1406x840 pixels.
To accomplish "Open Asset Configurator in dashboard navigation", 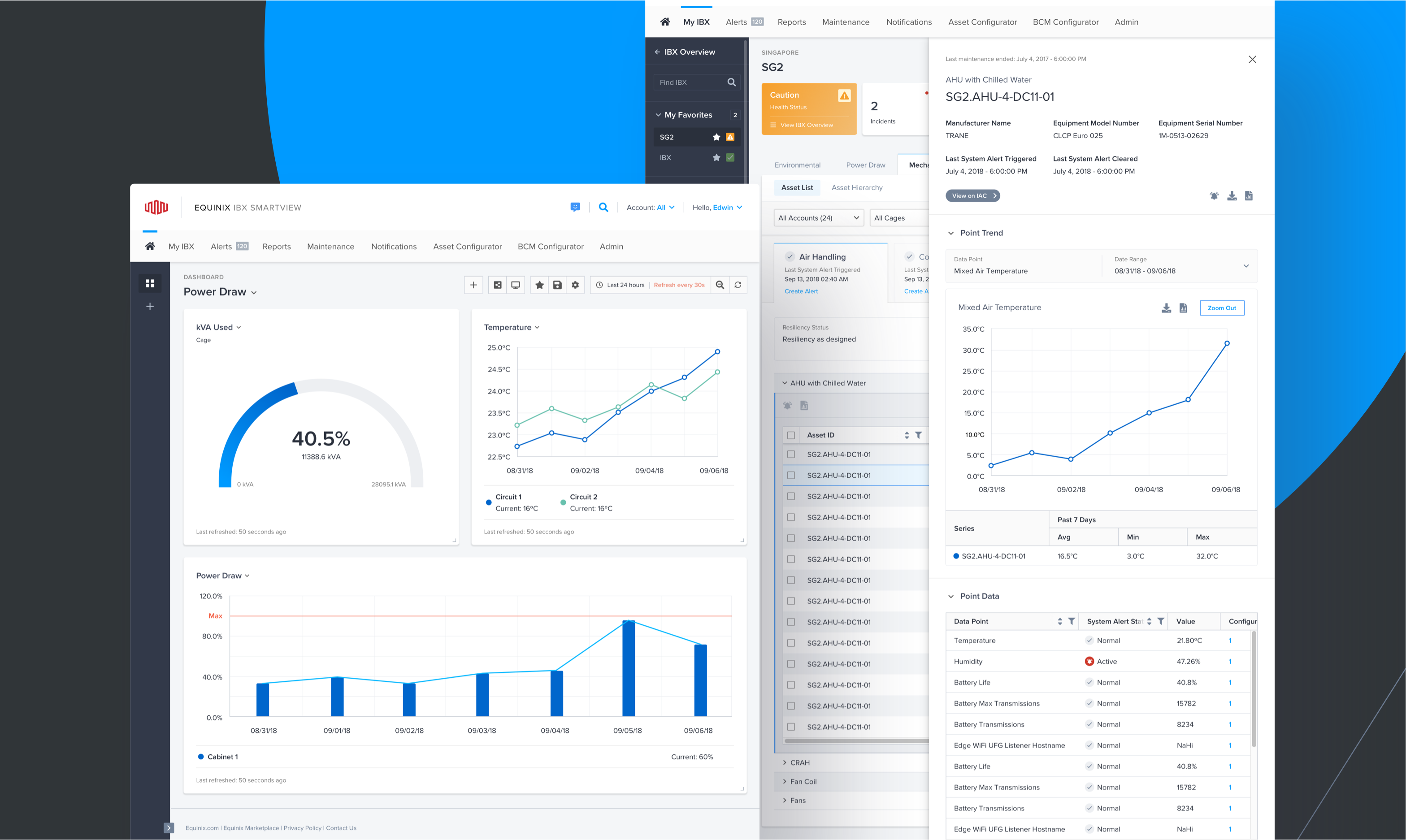I will [468, 246].
